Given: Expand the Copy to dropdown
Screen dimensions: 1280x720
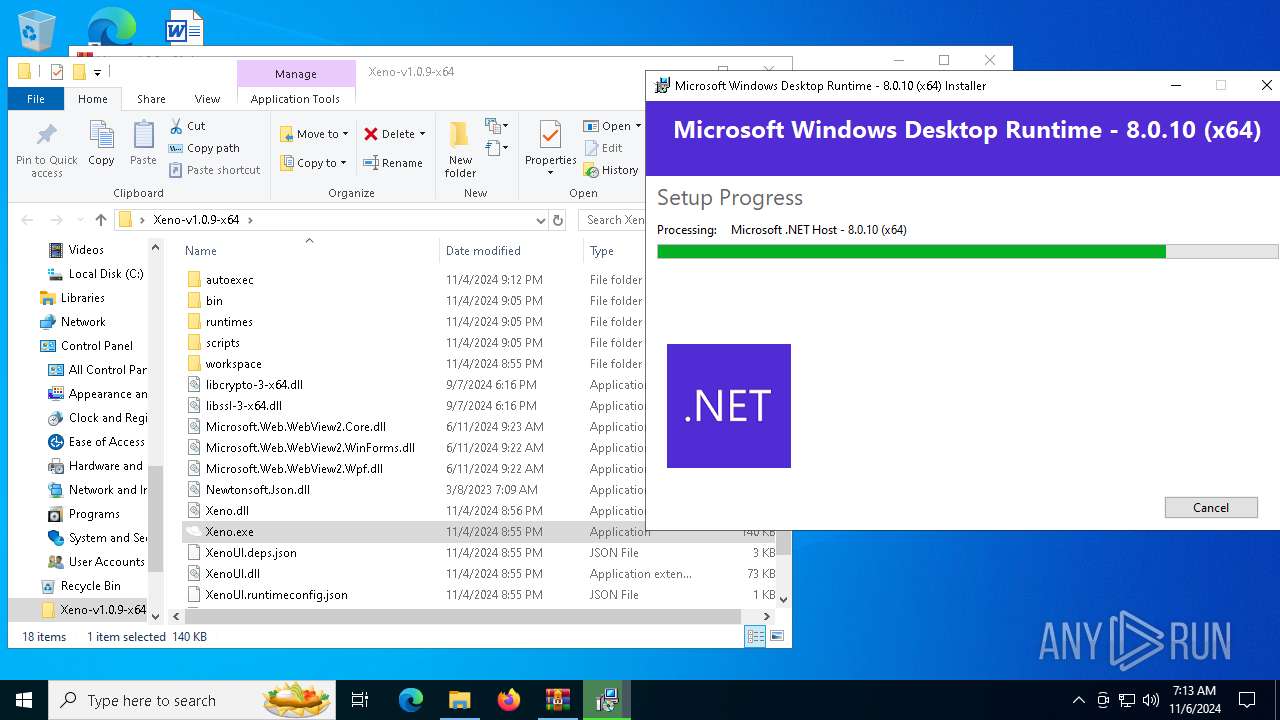Looking at the screenshot, I should (x=343, y=163).
